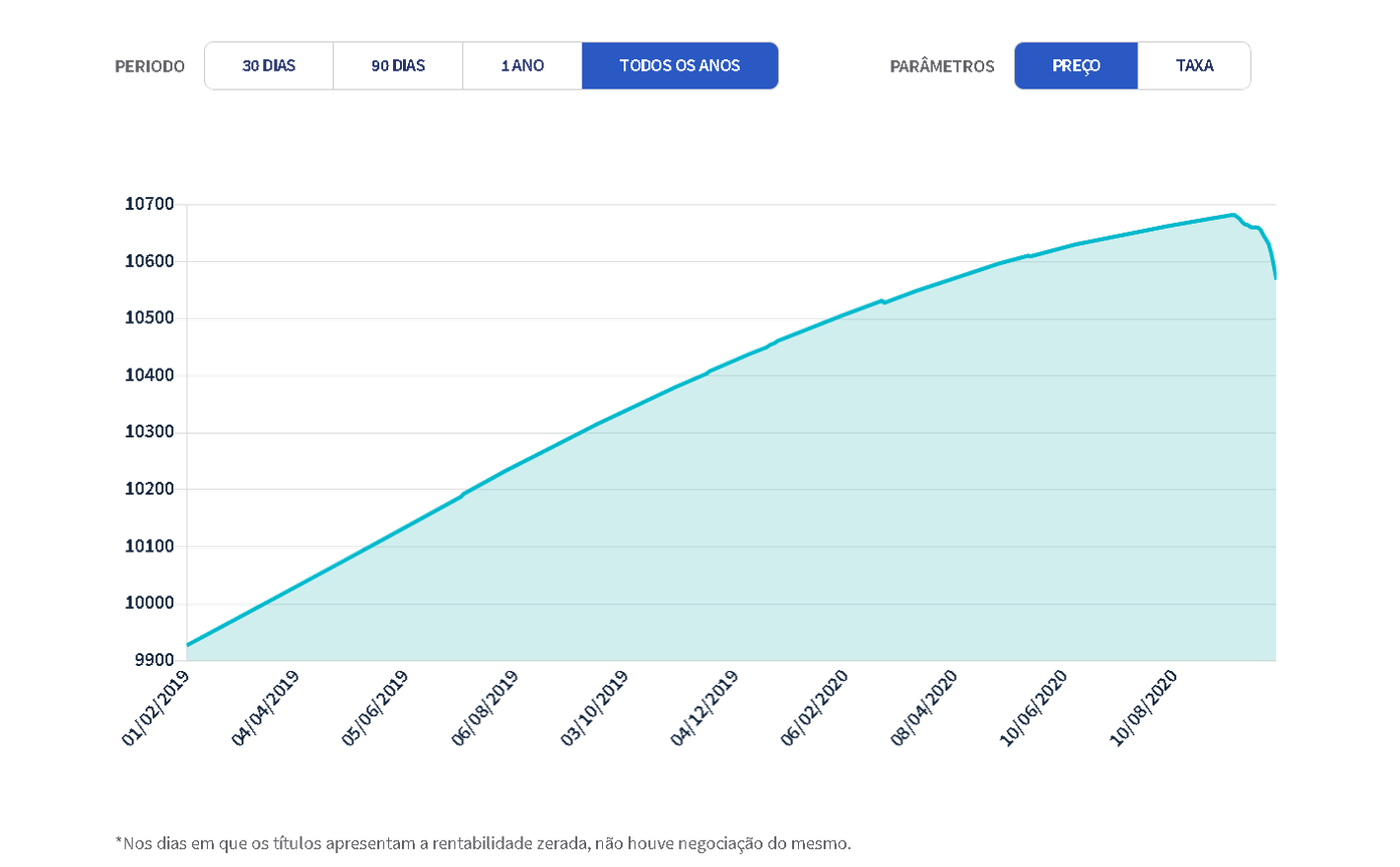Viewport: 1400px width, 867px height.
Task: Click x-axis date 06/08/2019
Action: point(485,708)
